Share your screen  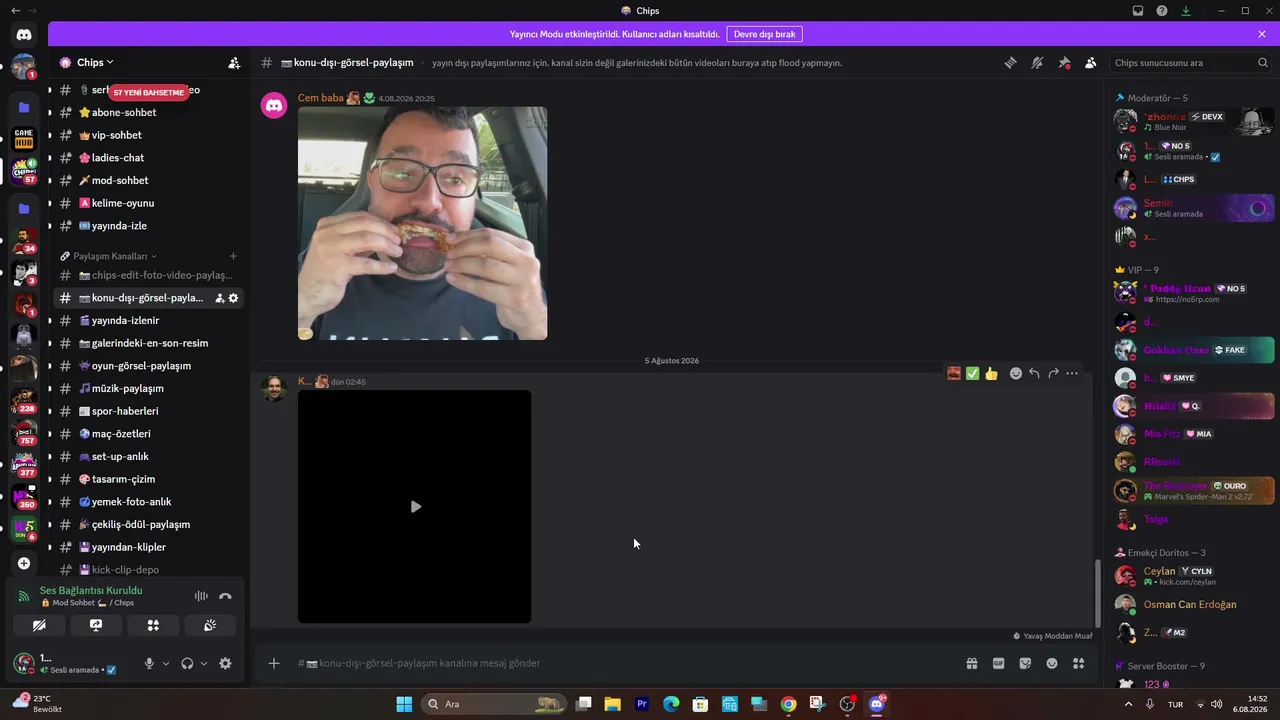pos(96,625)
